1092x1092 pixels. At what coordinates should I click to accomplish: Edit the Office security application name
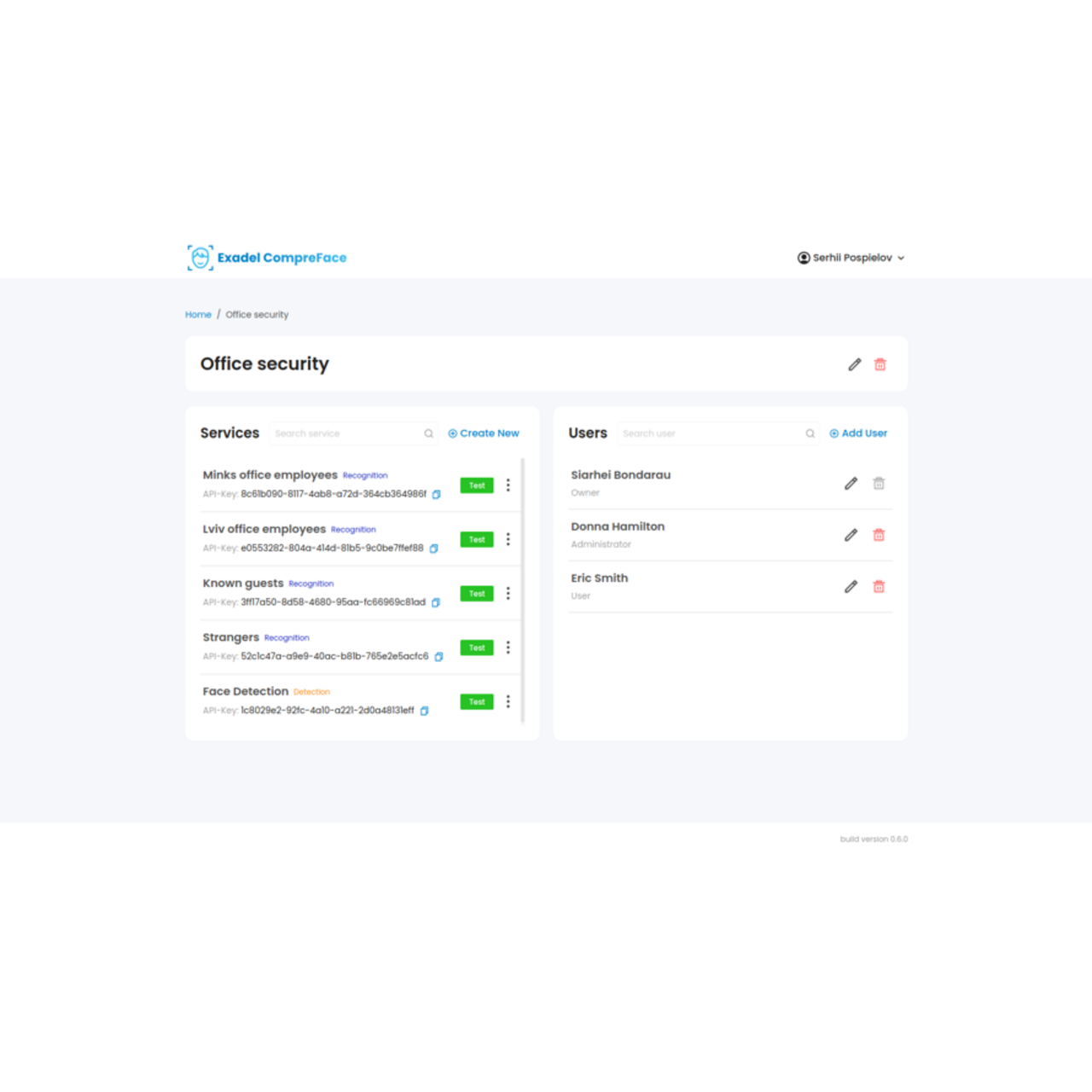[854, 364]
